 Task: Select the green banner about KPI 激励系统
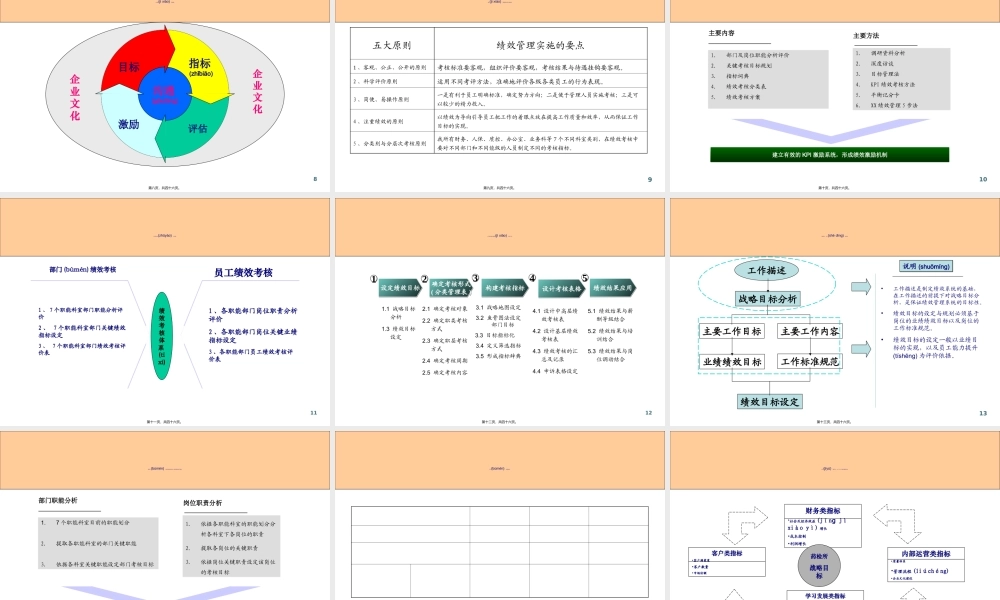tap(830, 152)
